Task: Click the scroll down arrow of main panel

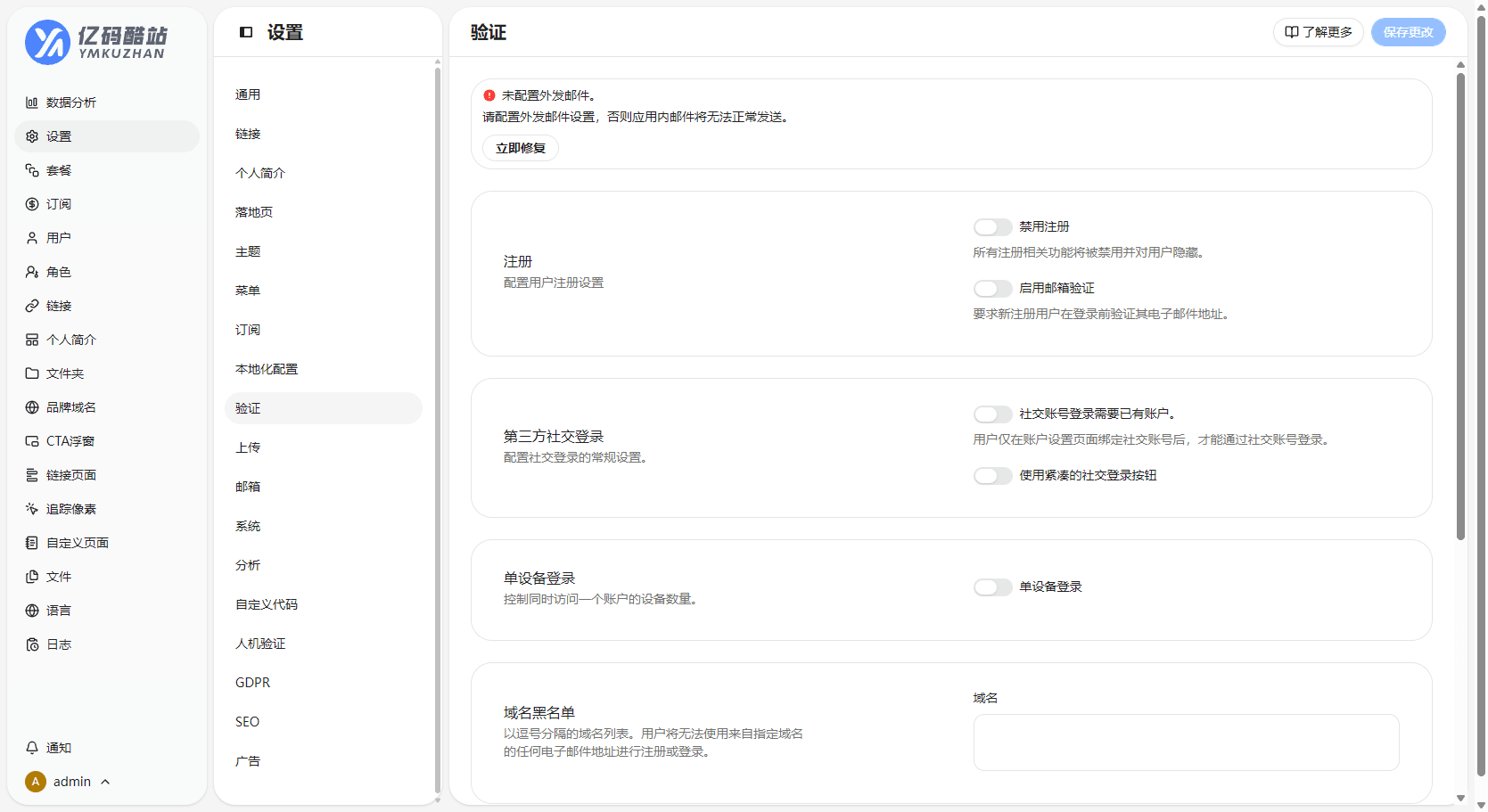Action: 1460,799
